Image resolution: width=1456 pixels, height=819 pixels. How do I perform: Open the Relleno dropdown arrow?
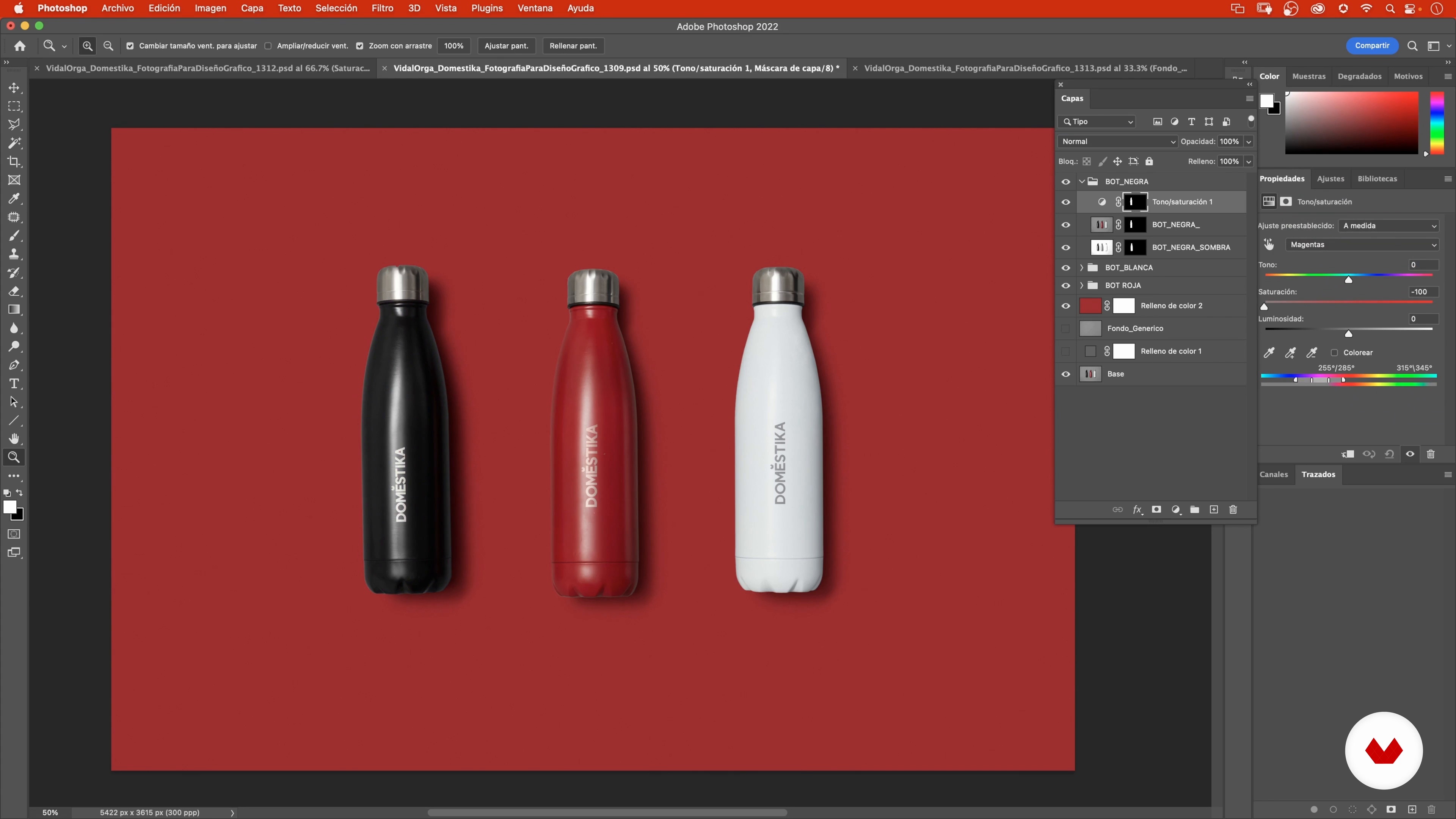click(1249, 162)
